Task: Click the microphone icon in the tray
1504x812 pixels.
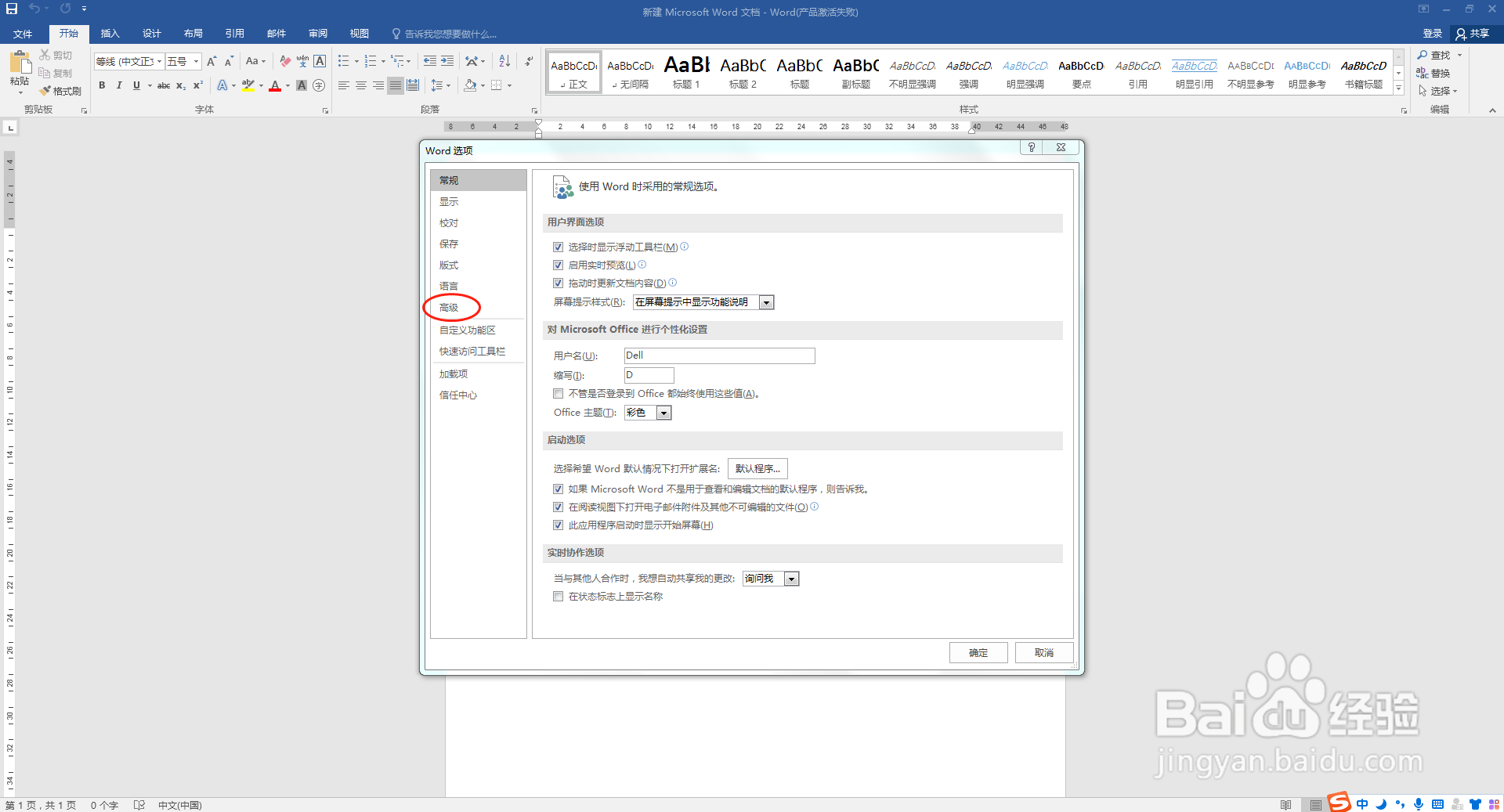Action: coord(1419,804)
